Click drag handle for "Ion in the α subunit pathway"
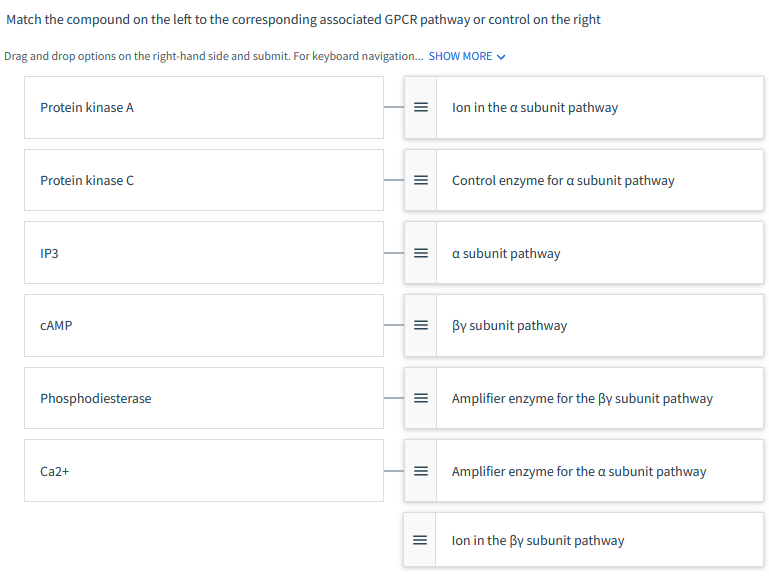This screenshot has width=769, height=583. tap(421, 108)
